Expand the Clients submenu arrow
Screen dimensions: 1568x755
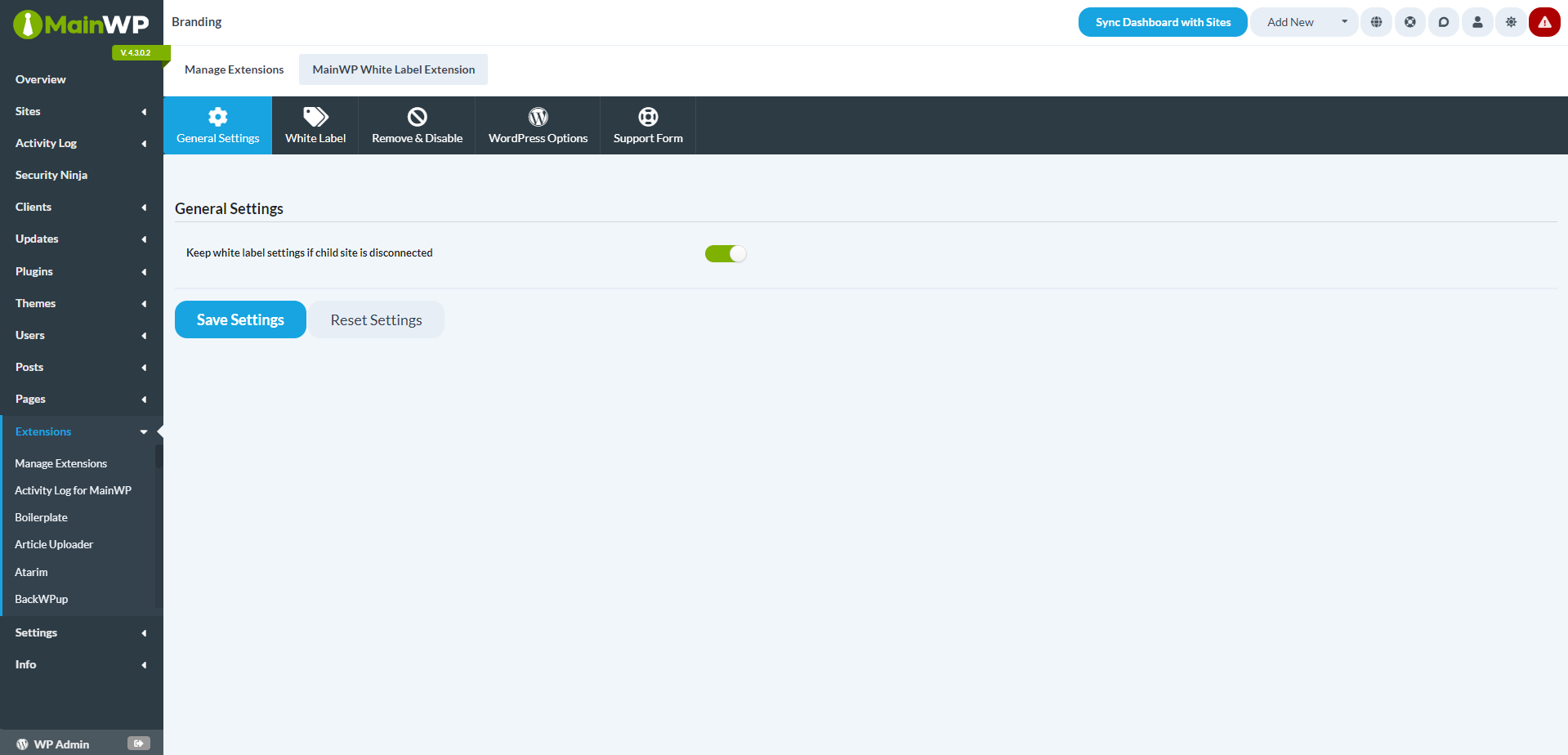pos(144,208)
